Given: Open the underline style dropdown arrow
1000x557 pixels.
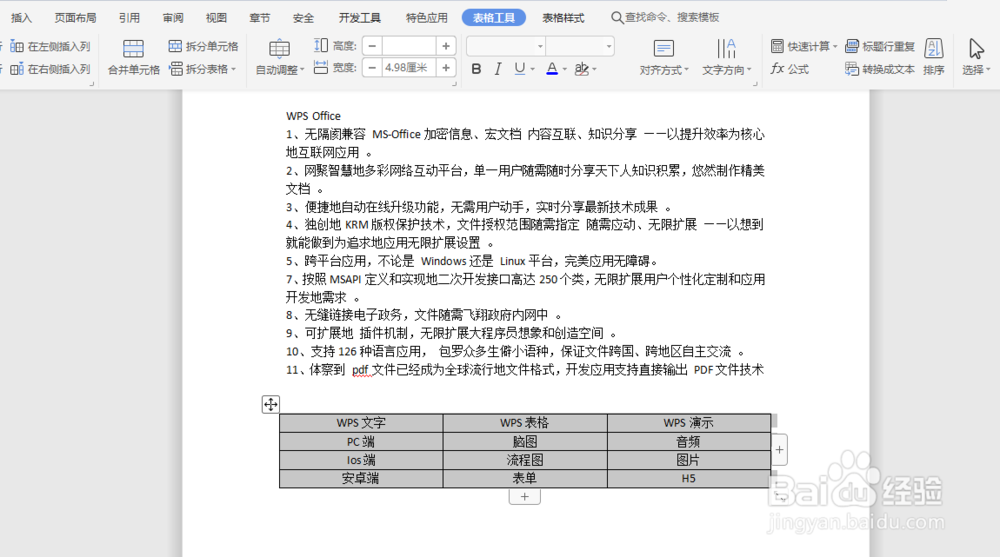Looking at the screenshot, I should 532,69.
